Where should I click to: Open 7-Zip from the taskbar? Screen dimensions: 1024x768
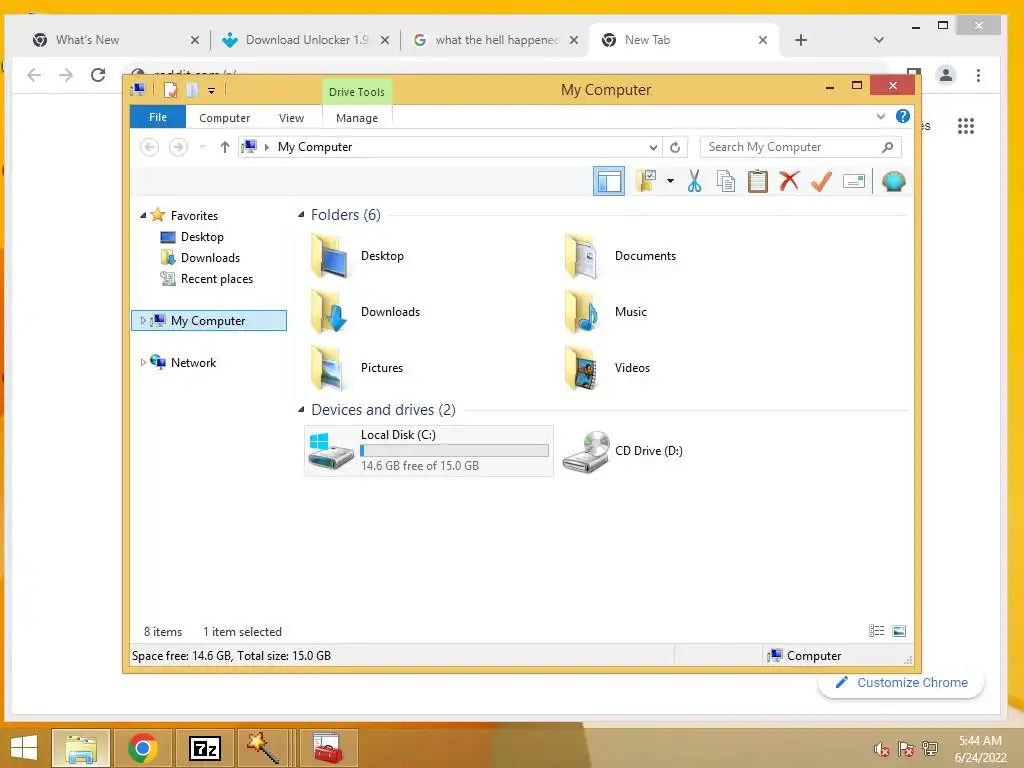(x=205, y=748)
